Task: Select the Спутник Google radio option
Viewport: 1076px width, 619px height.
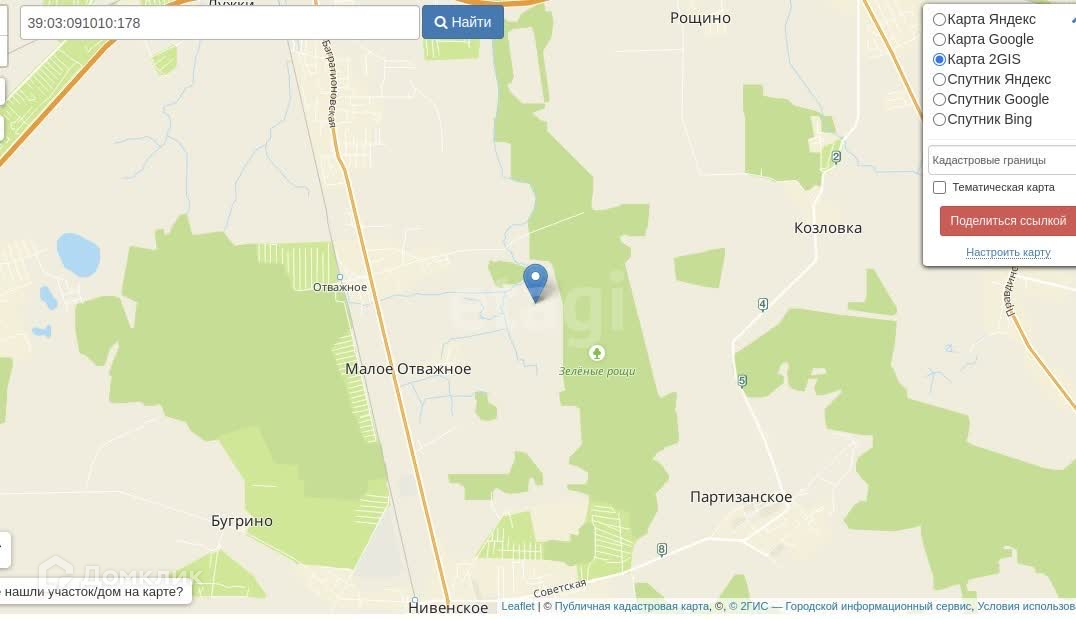Action: (x=939, y=100)
